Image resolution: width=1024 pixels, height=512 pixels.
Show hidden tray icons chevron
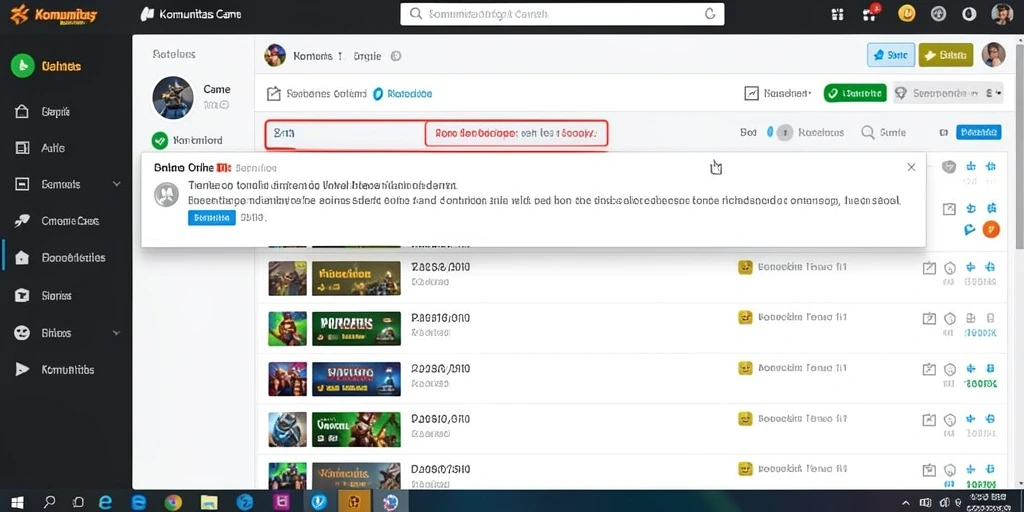coord(905,503)
